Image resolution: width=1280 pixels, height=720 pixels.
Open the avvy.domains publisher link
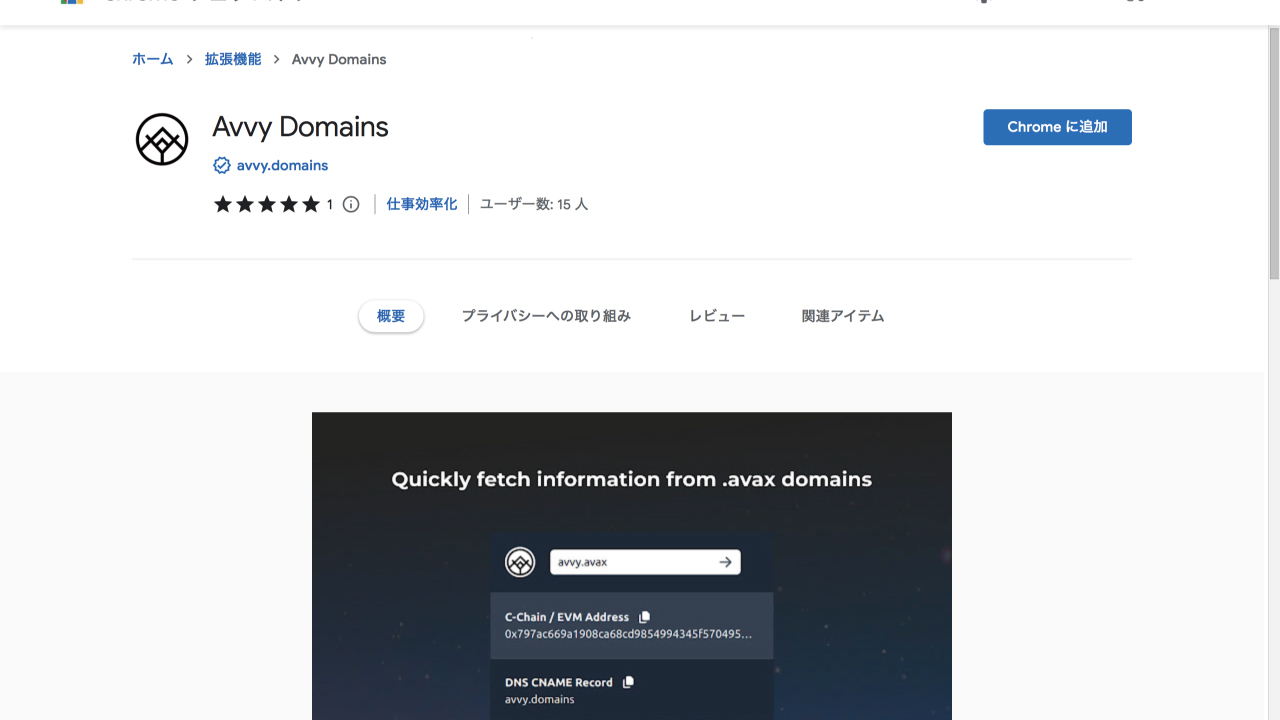point(283,166)
